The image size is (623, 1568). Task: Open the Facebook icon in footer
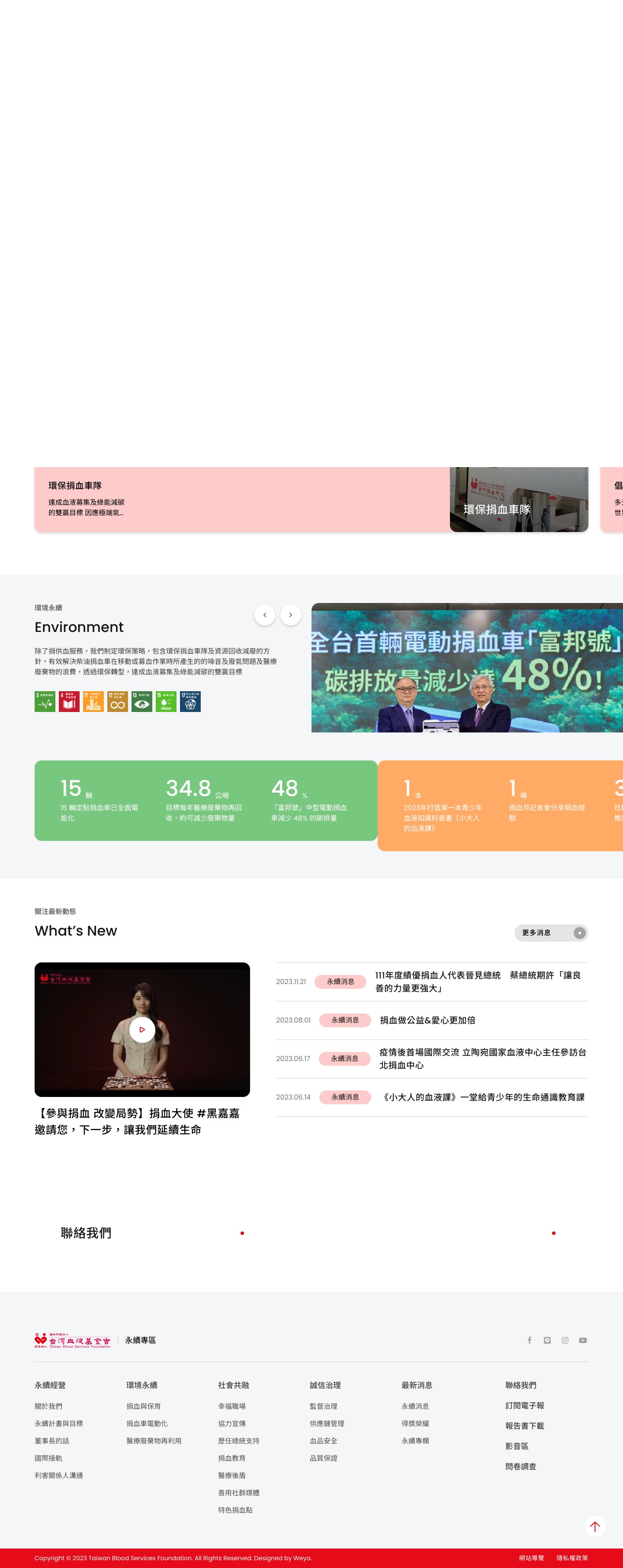click(529, 1340)
